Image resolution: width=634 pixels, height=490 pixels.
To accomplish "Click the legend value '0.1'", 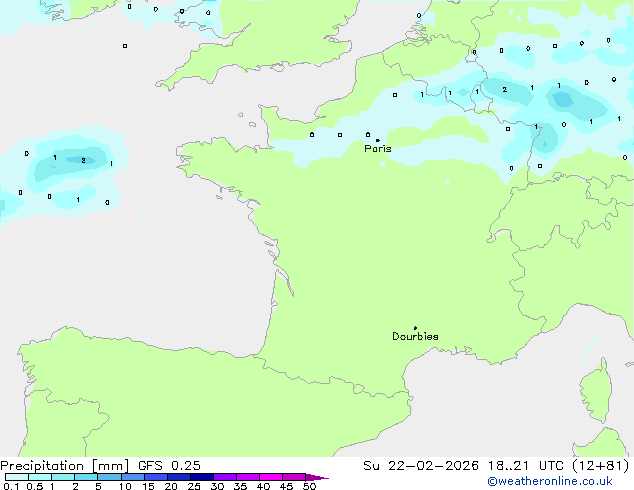I will tap(11, 486).
